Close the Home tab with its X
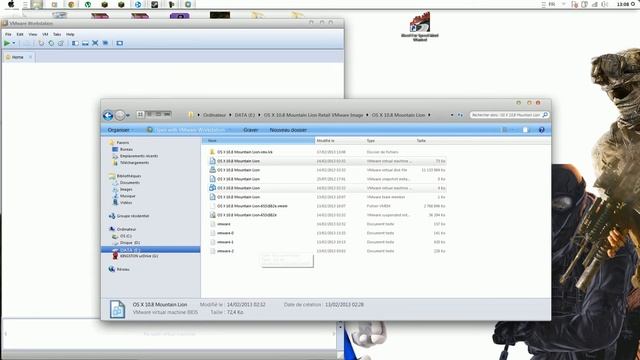 pyautogui.click(x=30, y=57)
